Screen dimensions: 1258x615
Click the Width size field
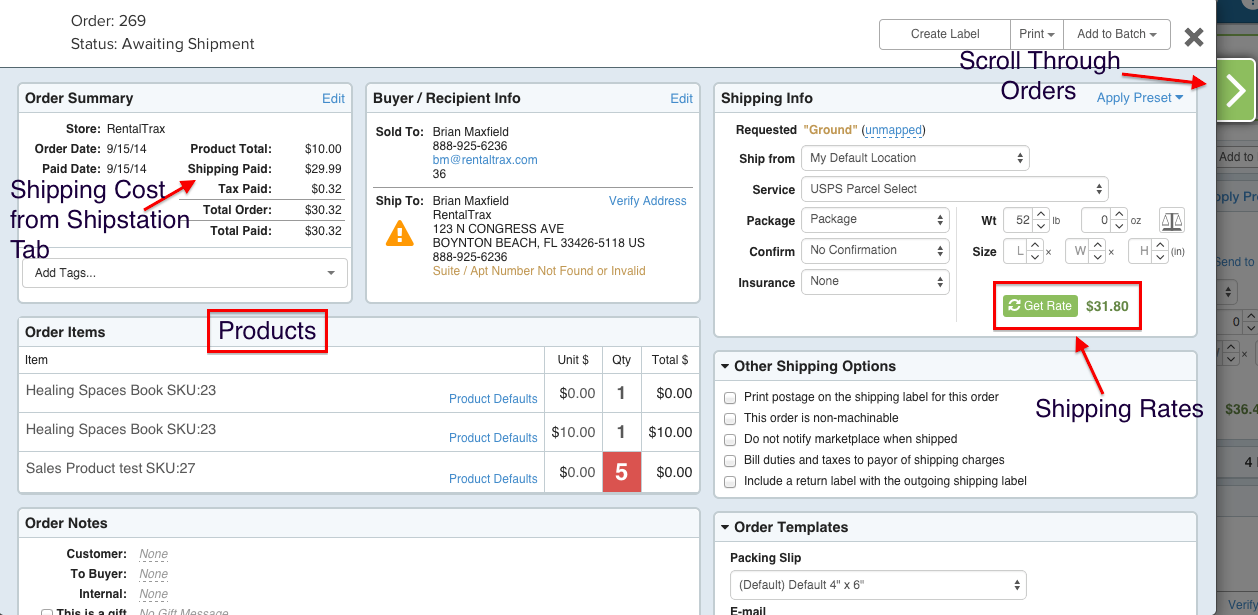[1078, 251]
